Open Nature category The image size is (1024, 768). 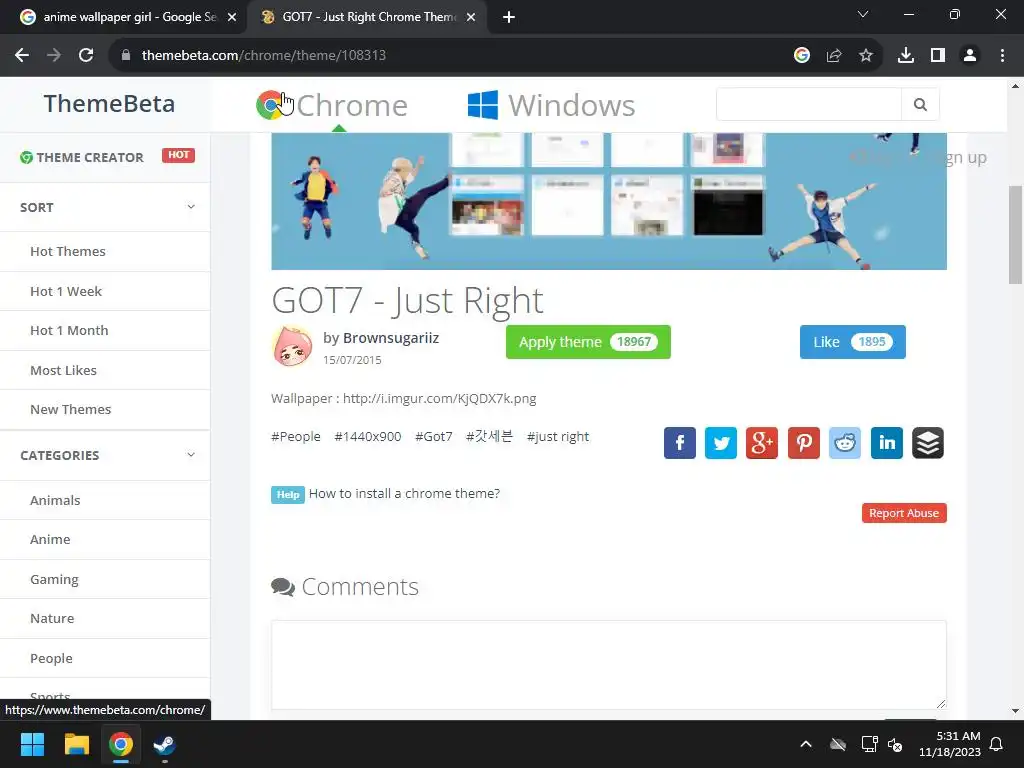(52, 618)
